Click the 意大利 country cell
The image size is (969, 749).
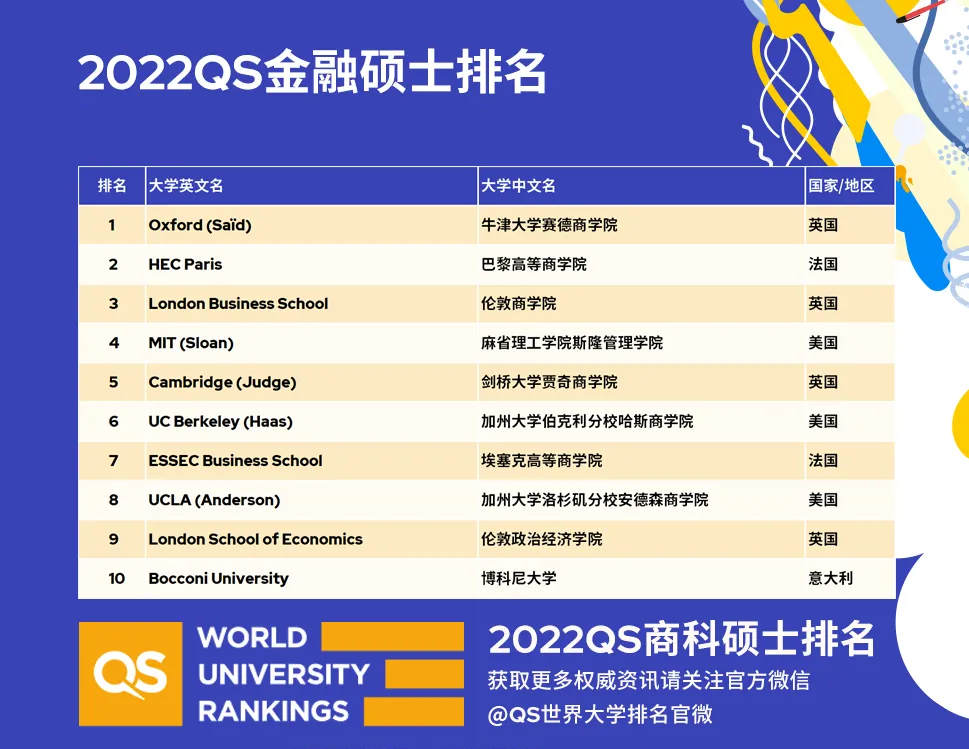(x=850, y=578)
